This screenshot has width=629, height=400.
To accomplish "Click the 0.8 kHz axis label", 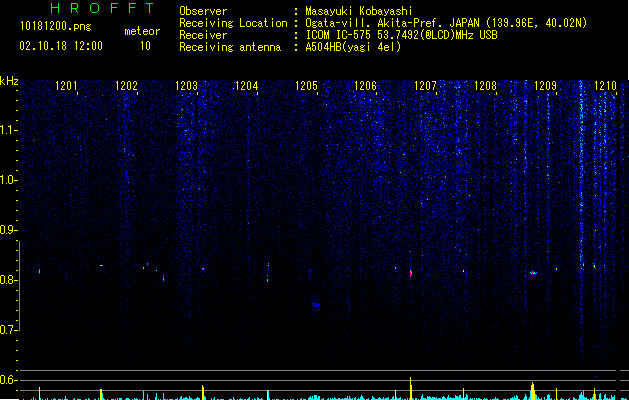I will pos(8,280).
